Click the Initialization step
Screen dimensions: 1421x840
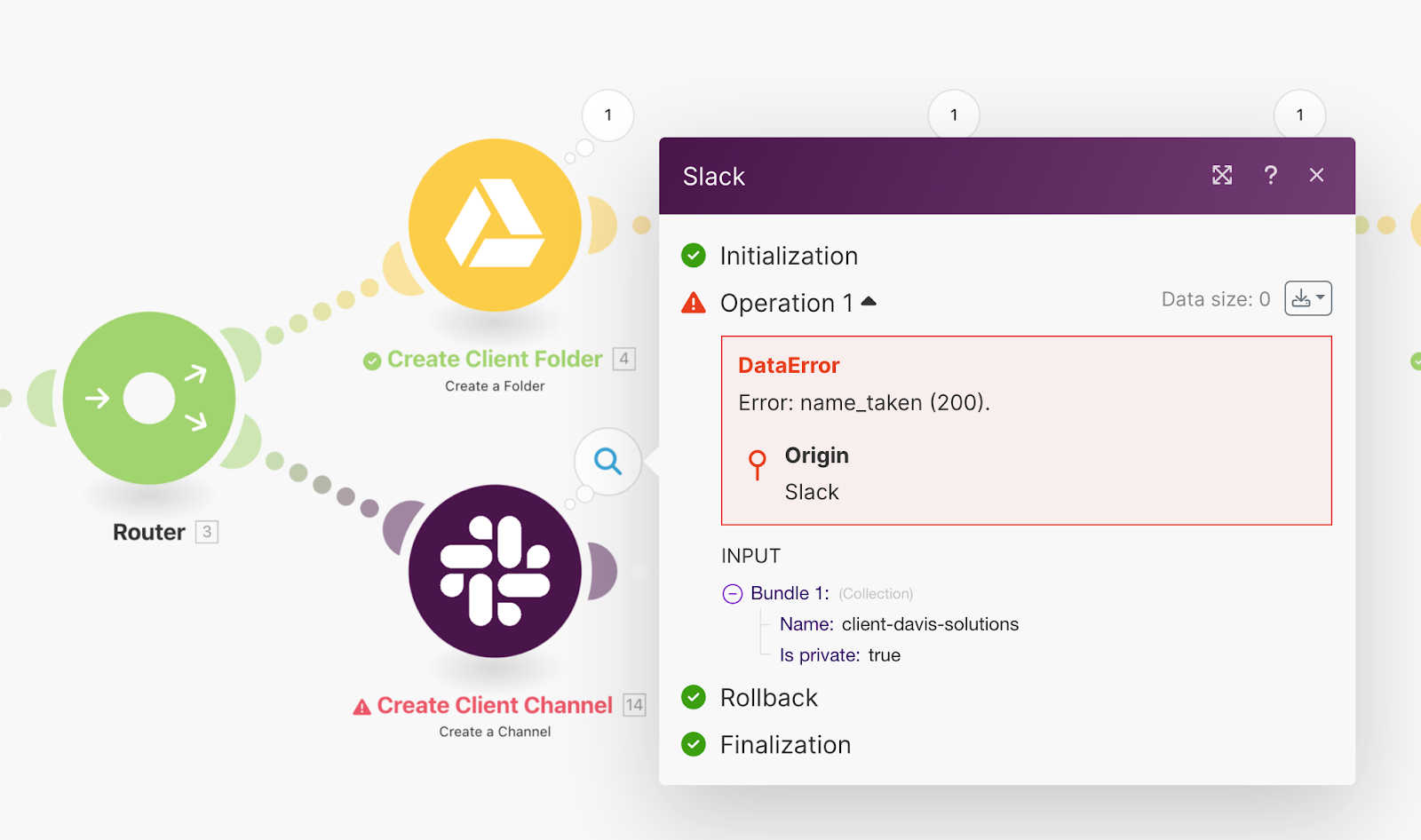(x=789, y=256)
